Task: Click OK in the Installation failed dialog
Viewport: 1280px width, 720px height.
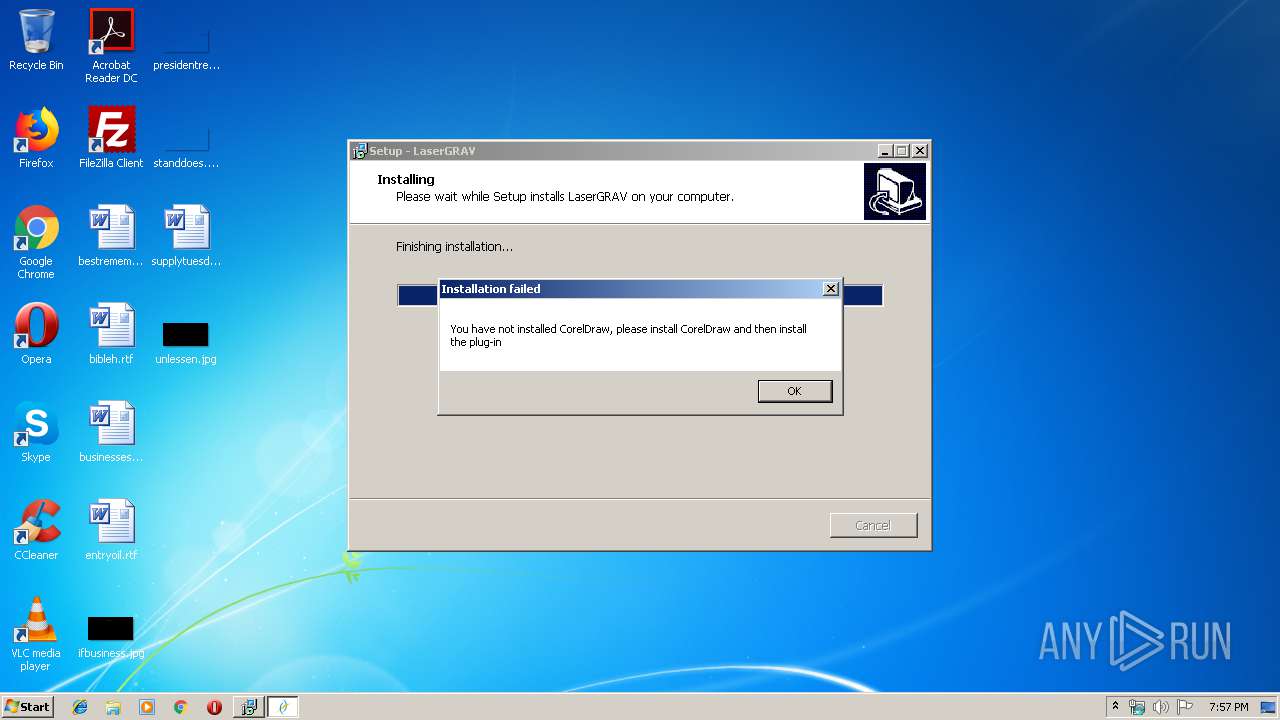Action: pyautogui.click(x=795, y=391)
